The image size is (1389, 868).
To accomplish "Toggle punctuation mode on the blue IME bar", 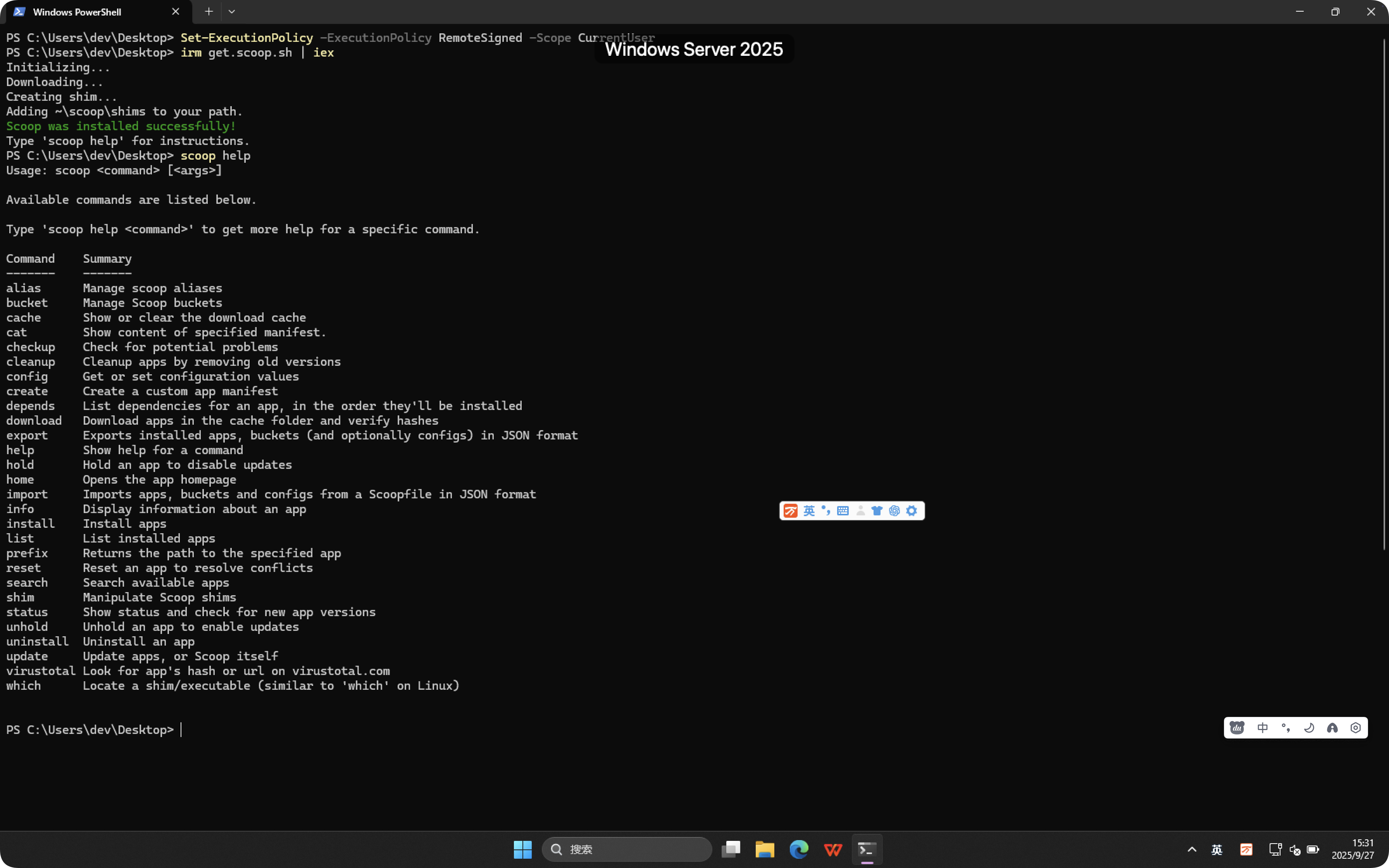I will click(x=826, y=510).
